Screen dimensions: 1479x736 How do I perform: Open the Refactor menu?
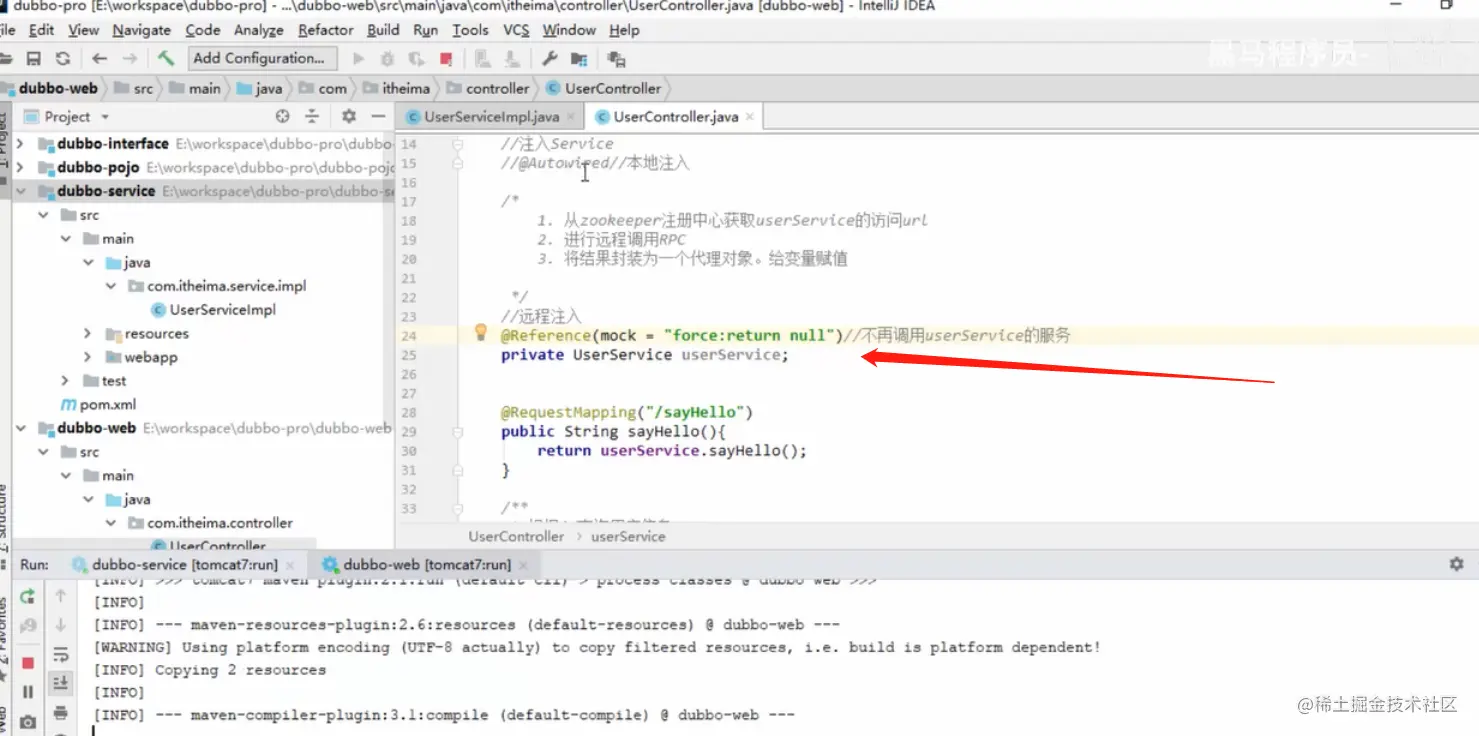click(326, 30)
